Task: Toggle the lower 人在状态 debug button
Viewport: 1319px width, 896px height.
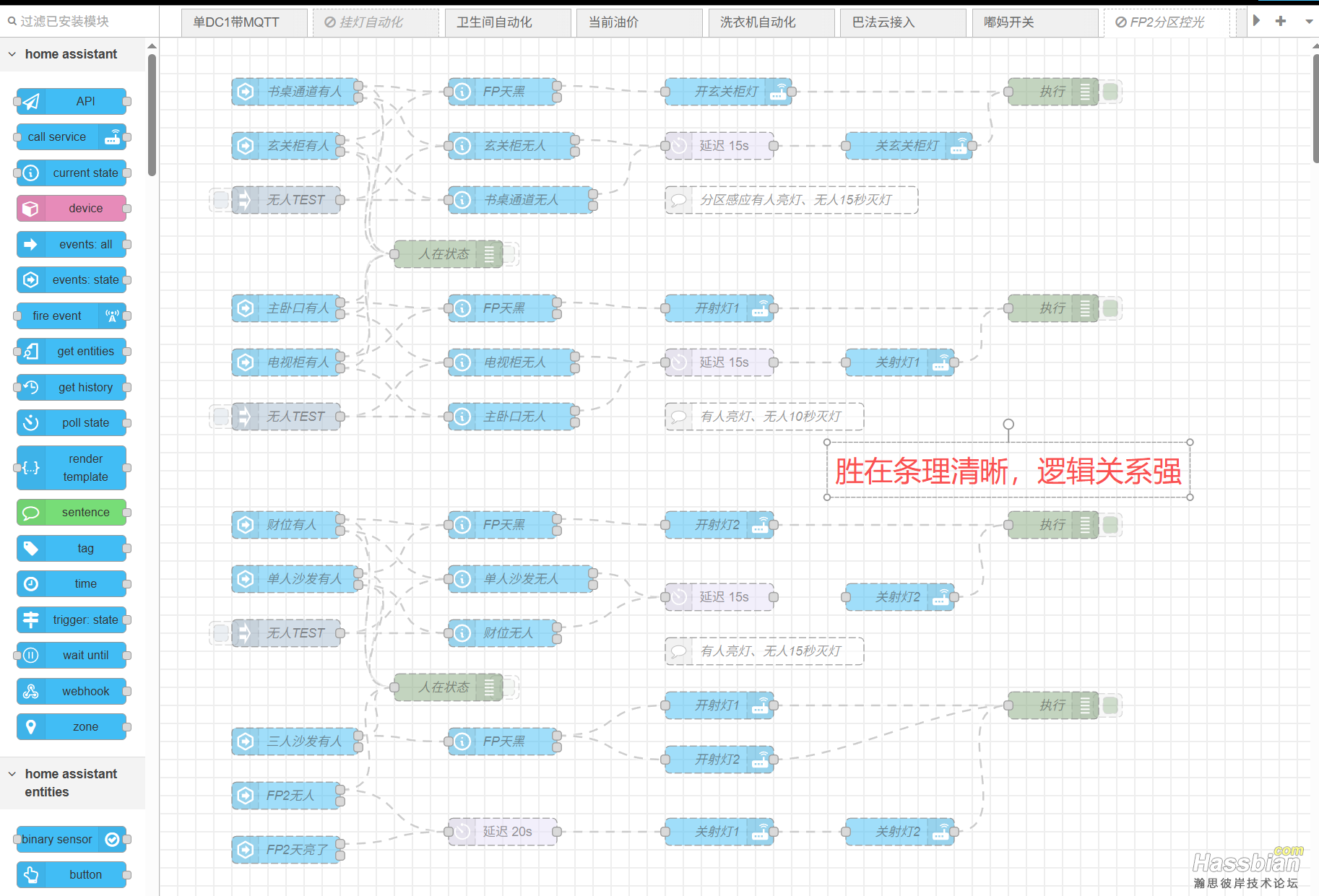Action: click(510, 687)
